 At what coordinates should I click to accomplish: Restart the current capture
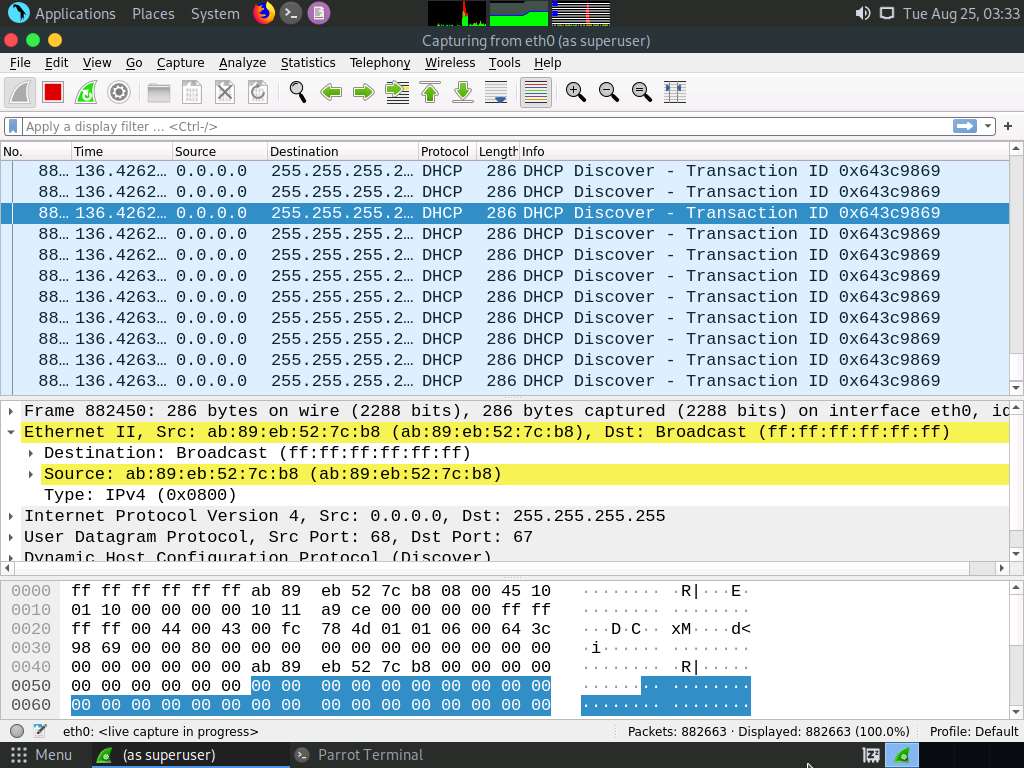tap(86, 92)
